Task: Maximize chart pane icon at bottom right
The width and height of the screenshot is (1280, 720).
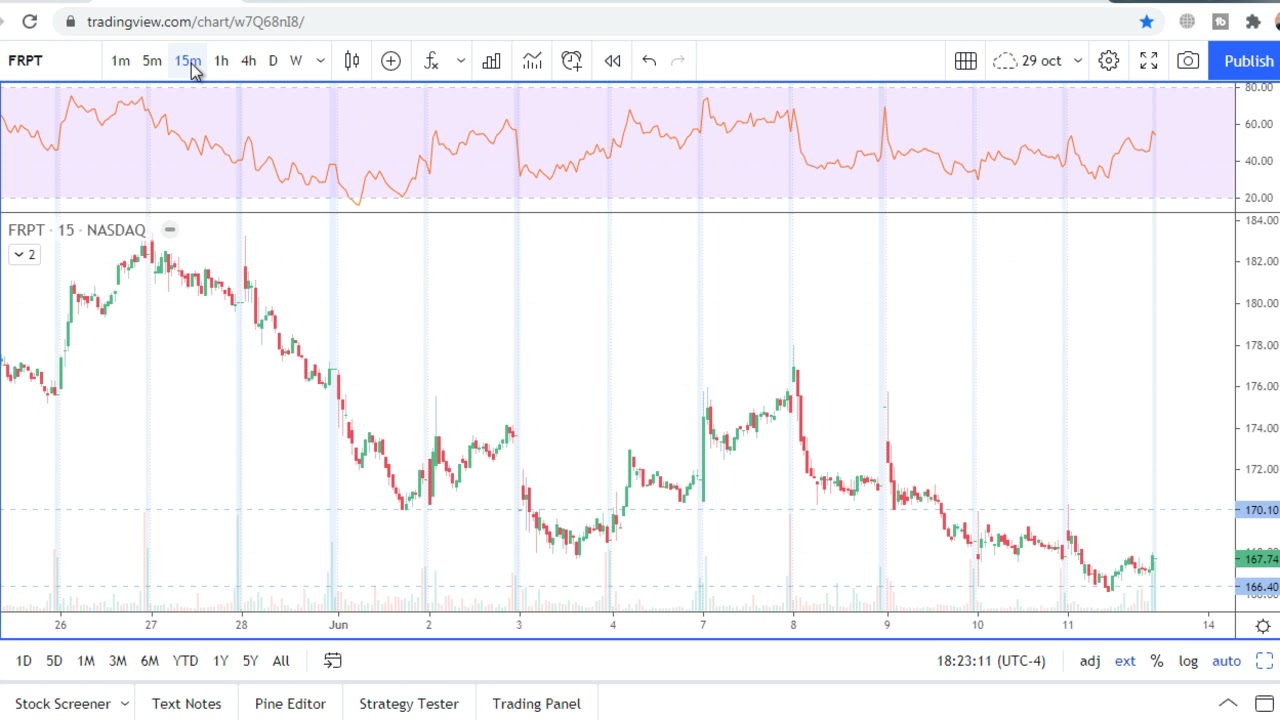Action: pyautogui.click(x=1264, y=661)
